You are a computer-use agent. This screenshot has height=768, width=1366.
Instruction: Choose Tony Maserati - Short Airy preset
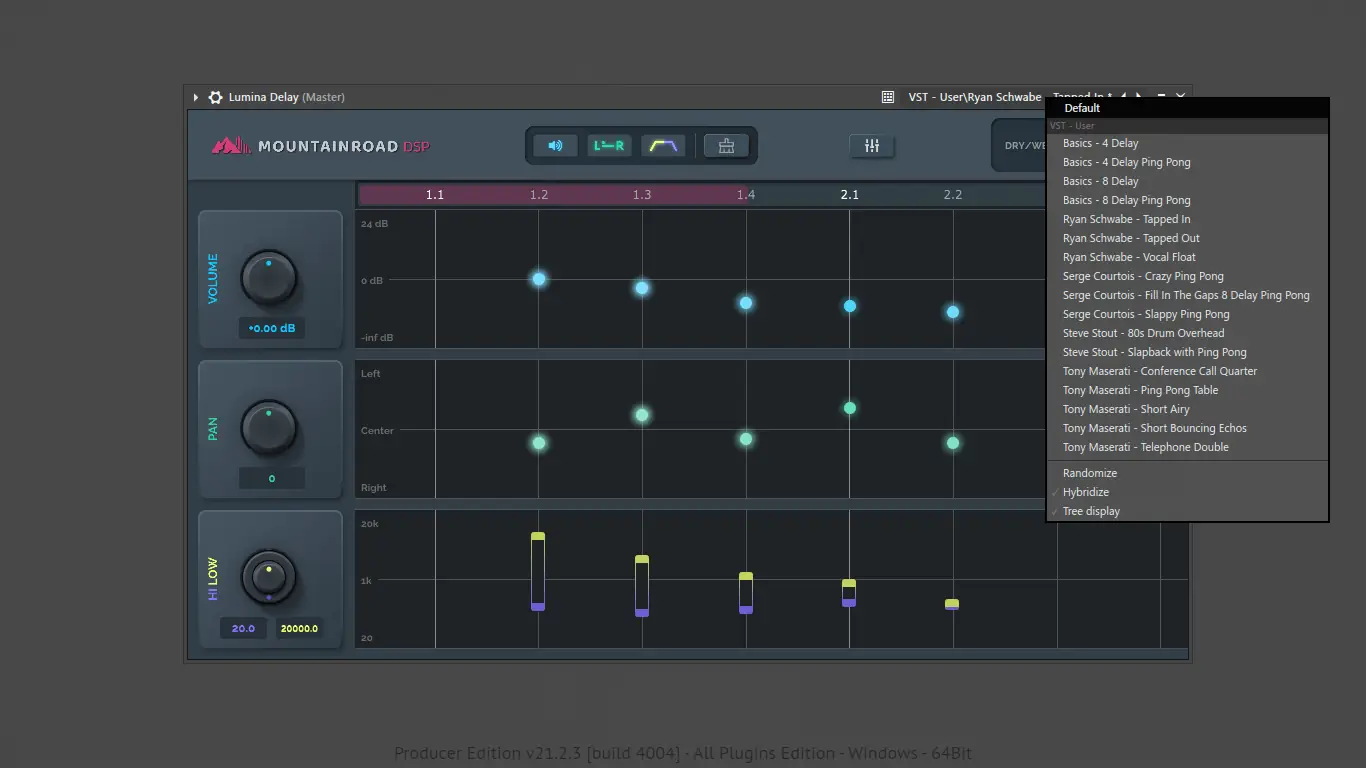click(x=1187, y=409)
